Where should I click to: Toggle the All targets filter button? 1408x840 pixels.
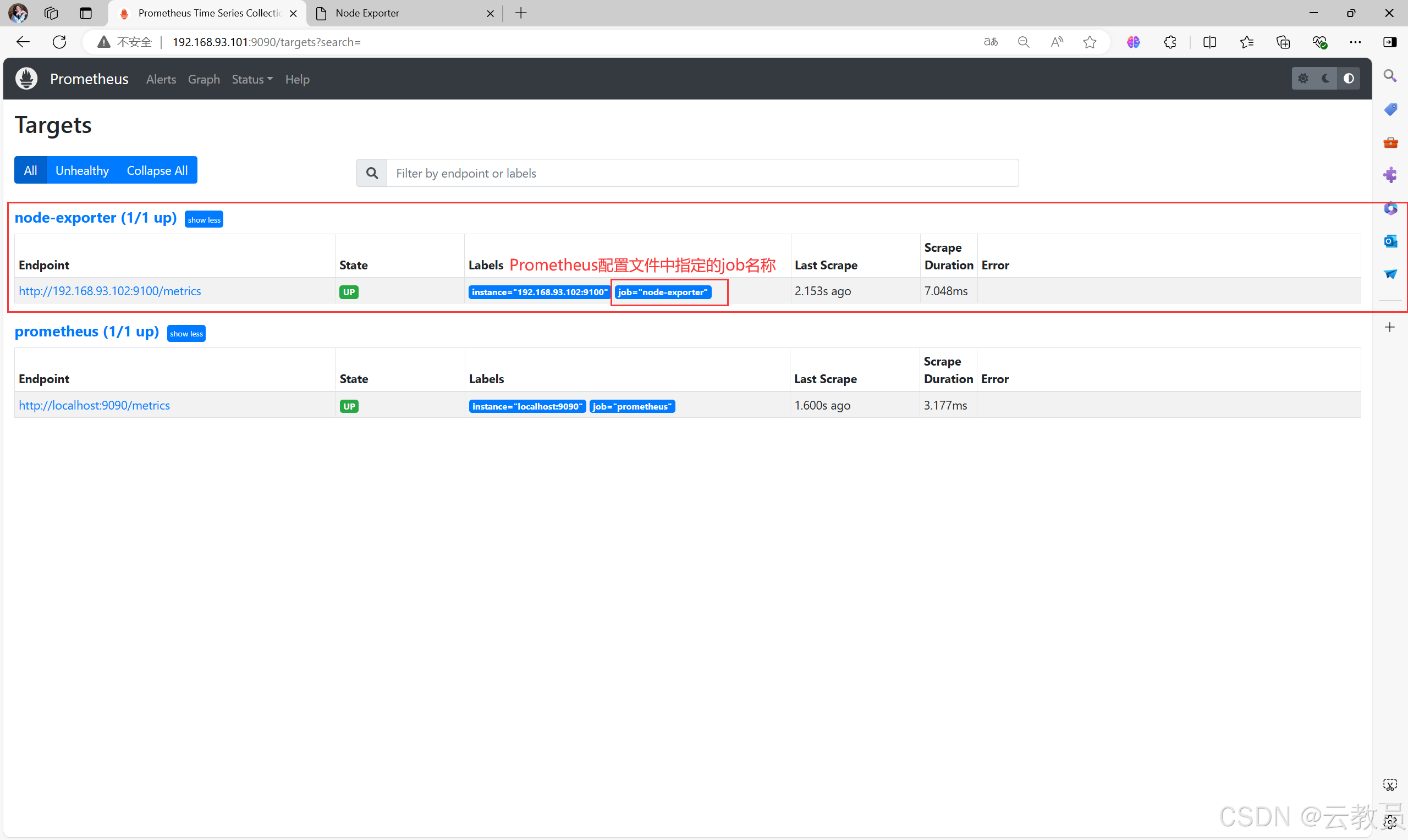click(31, 170)
